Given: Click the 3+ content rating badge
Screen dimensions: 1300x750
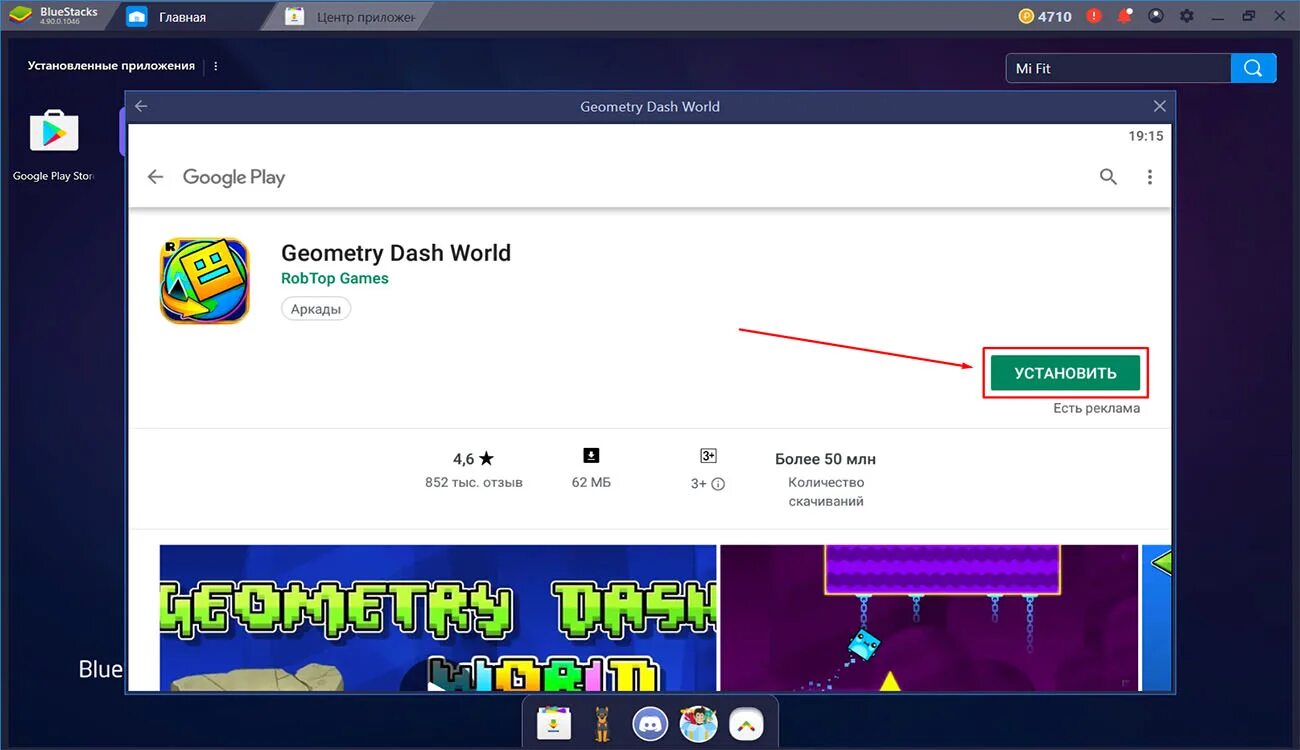Looking at the screenshot, I should [708, 456].
